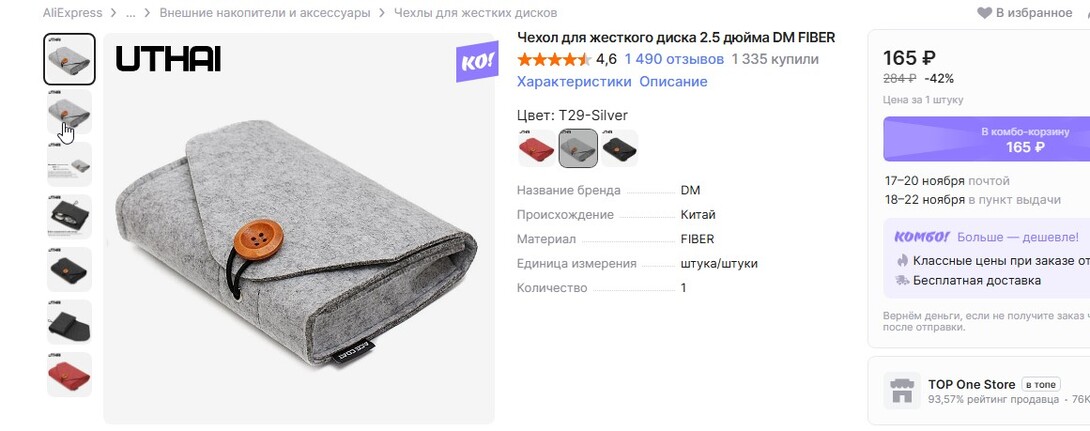Viewport: 1090px width, 431px height.
Task: Click the delivery truck icon beside Бесплатная доставка
Action: click(902, 281)
